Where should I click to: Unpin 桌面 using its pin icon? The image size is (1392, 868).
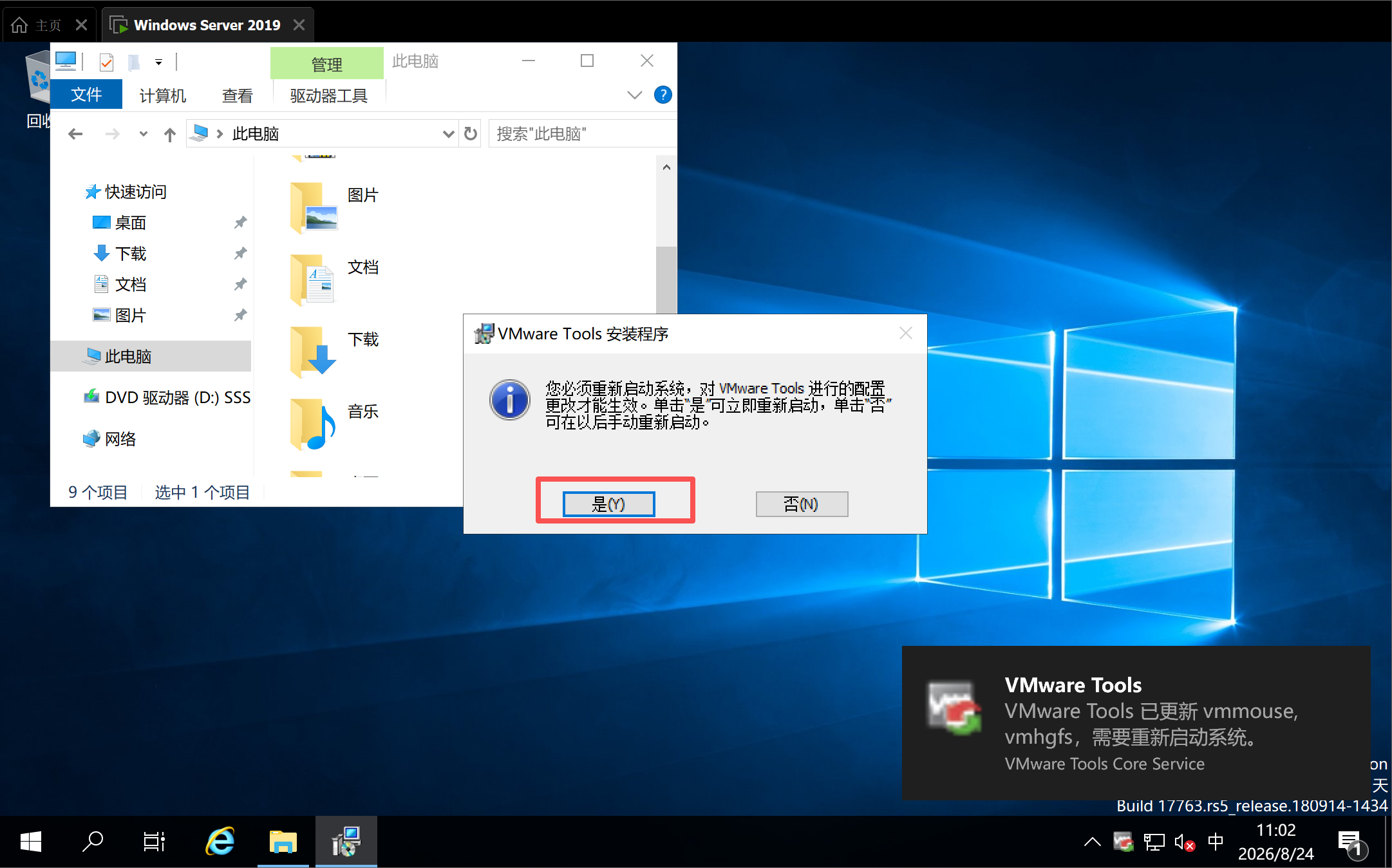(x=240, y=223)
